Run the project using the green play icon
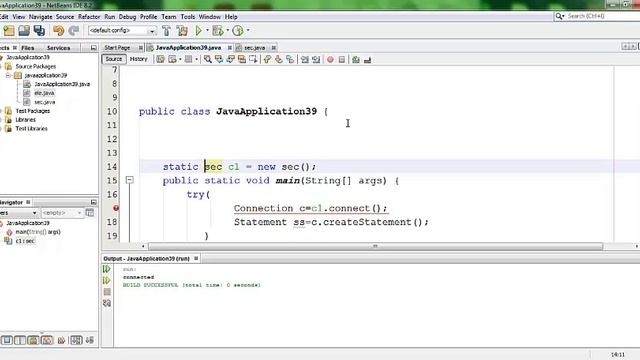Screen dimensions: 640x360 (x=198, y=31)
